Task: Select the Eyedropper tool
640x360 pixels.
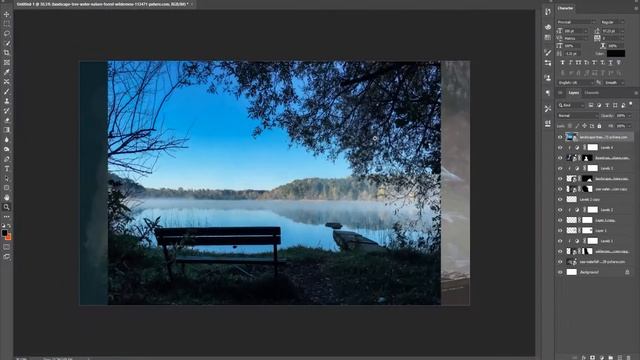Action: point(7,72)
